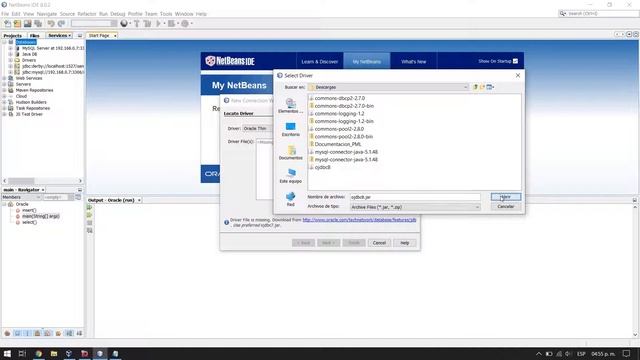Image resolution: width=640 pixels, height=360 pixels.
Task: Toggle Show On Startup checkbox
Action: (516, 61)
